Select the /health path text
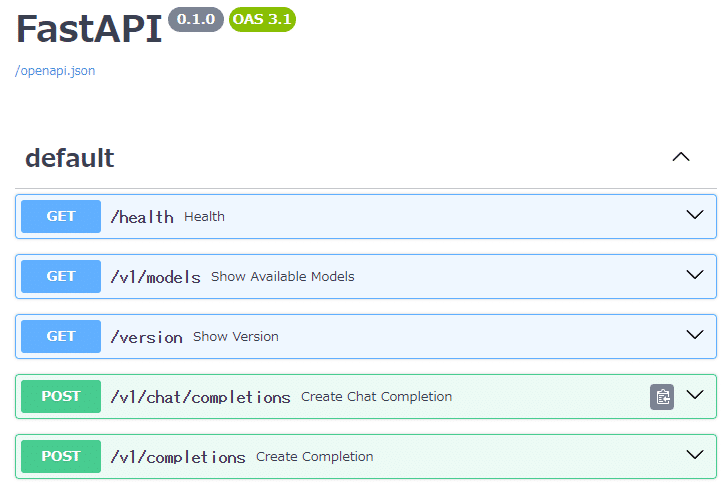The height and width of the screenshot is (491, 728). click(142, 217)
